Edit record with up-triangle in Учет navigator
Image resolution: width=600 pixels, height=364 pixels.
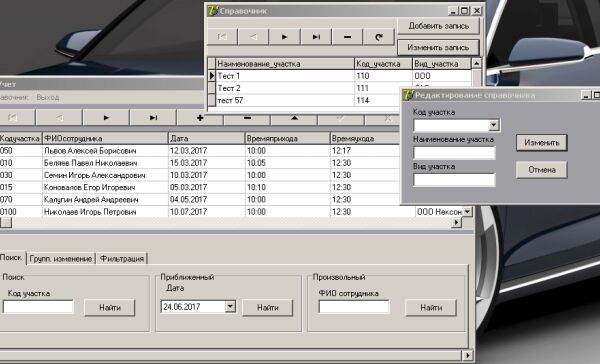coord(294,118)
